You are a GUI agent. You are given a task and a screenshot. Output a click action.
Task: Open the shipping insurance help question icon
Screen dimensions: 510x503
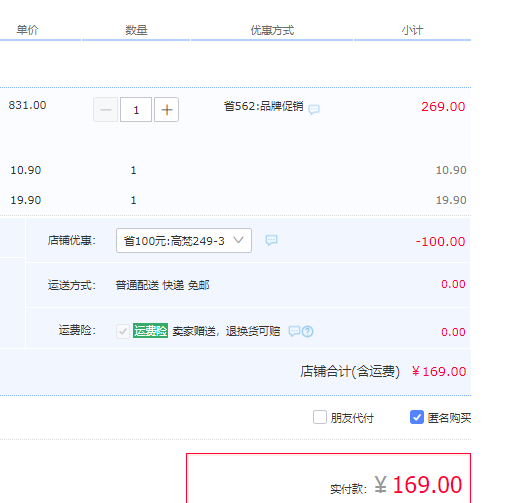pos(307,331)
